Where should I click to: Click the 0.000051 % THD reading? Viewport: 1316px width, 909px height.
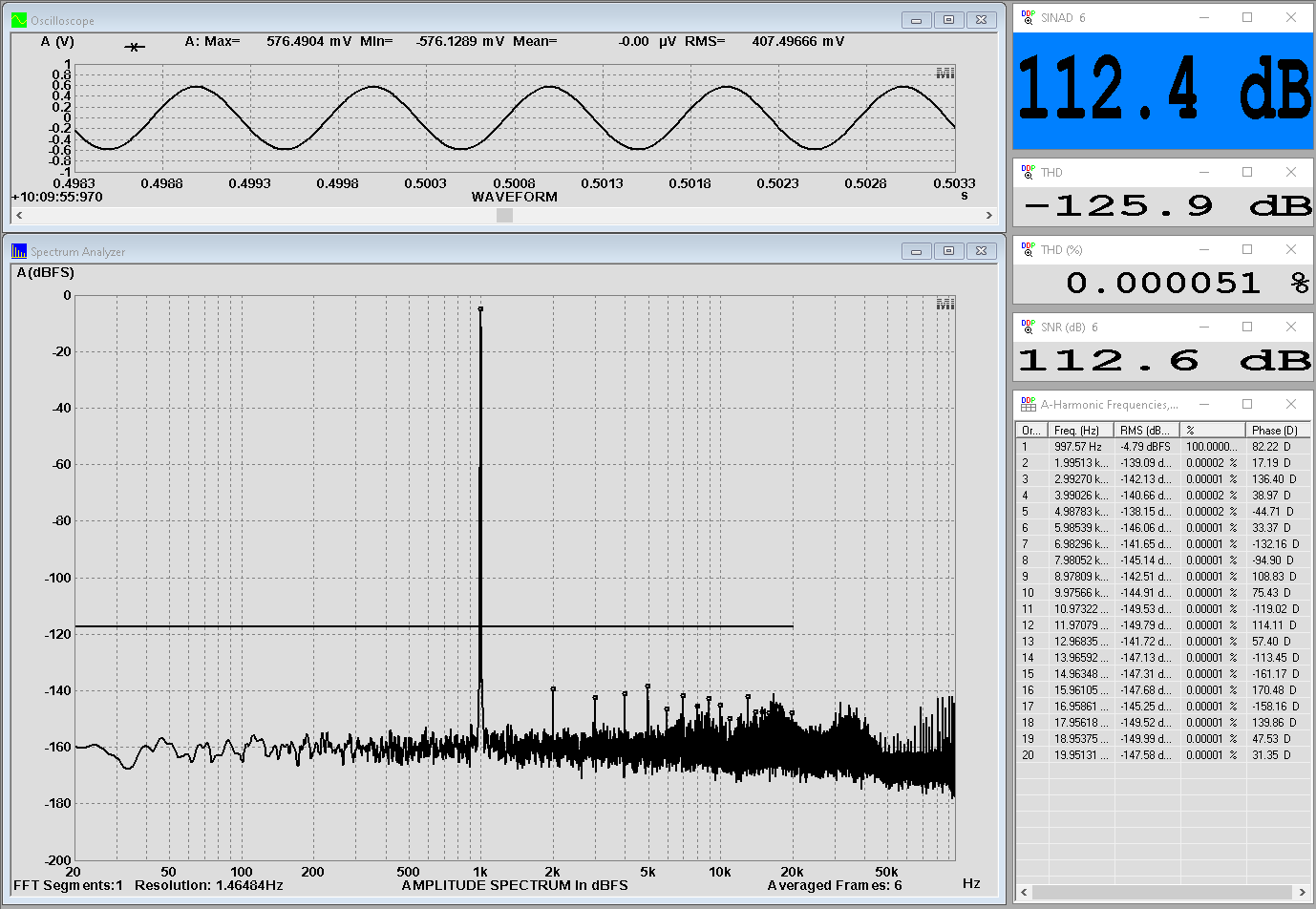click(1188, 283)
